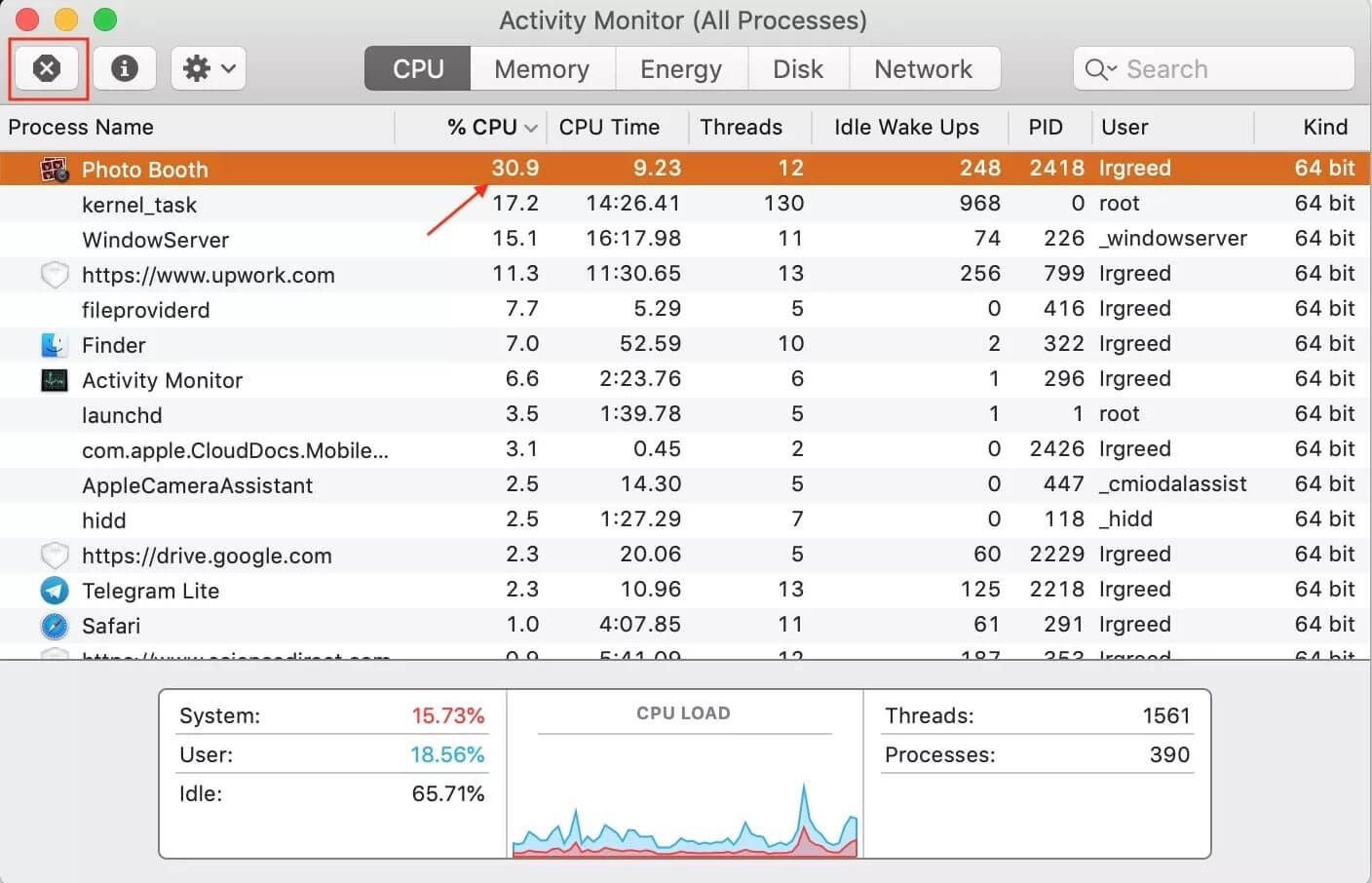
Task: Open the search field's filter dropdown arrow
Action: tap(1114, 69)
